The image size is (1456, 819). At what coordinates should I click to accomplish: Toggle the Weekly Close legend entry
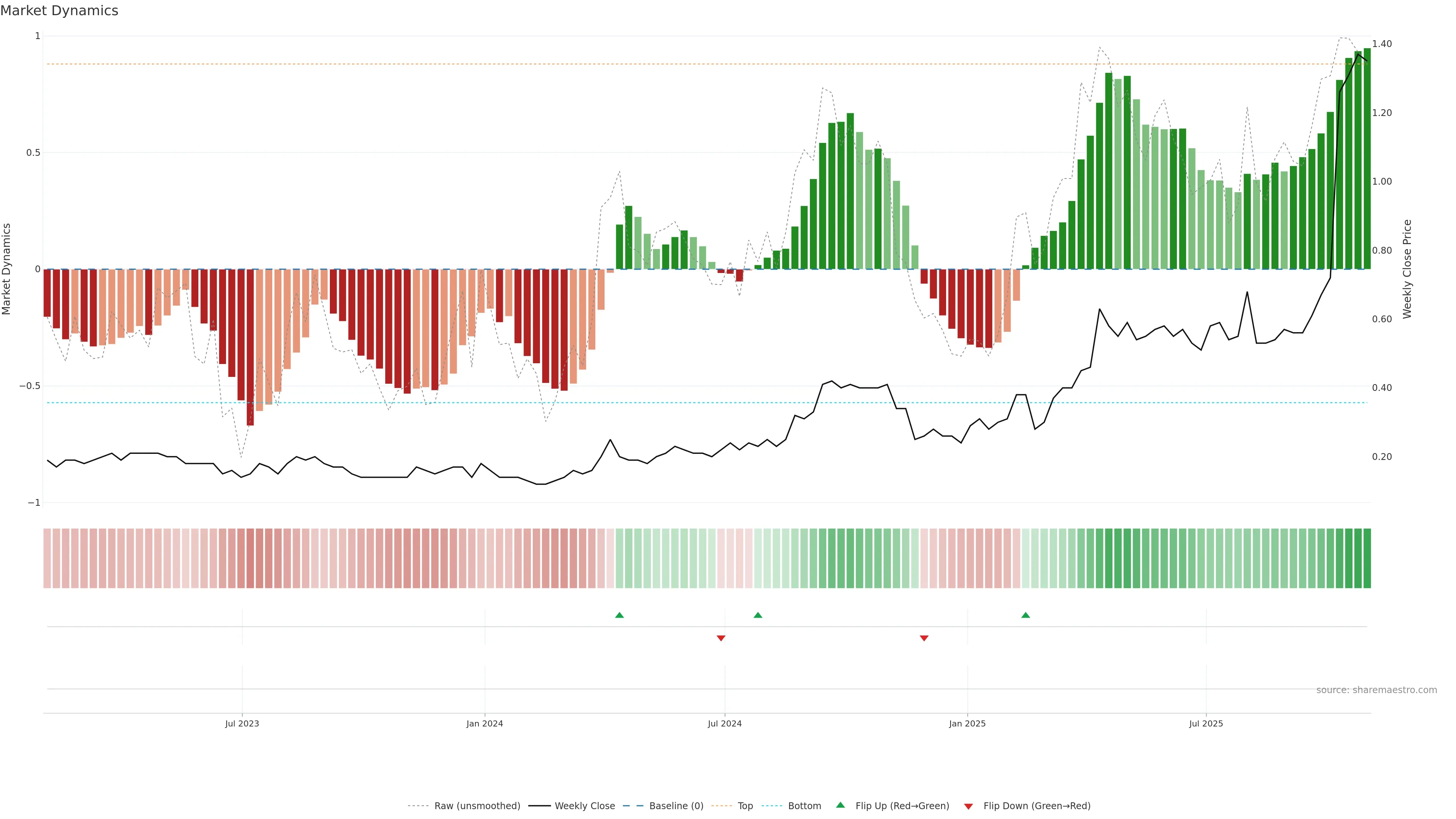[584, 806]
